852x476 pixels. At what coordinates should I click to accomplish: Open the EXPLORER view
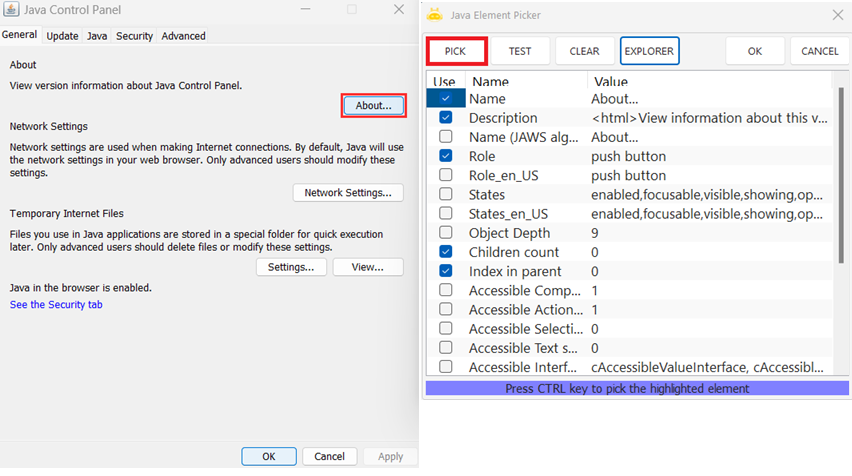[649, 51]
